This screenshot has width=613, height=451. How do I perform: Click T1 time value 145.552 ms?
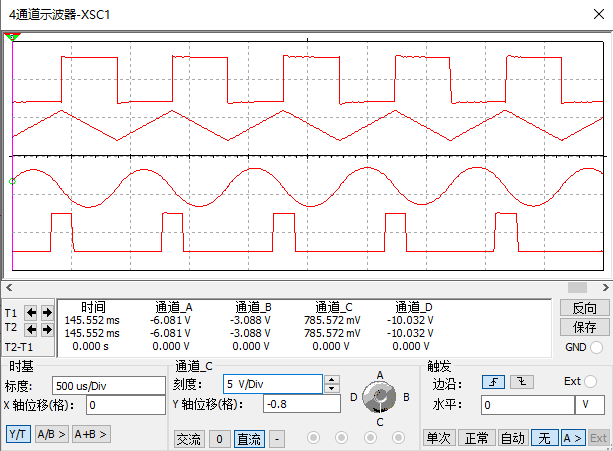pos(92,320)
